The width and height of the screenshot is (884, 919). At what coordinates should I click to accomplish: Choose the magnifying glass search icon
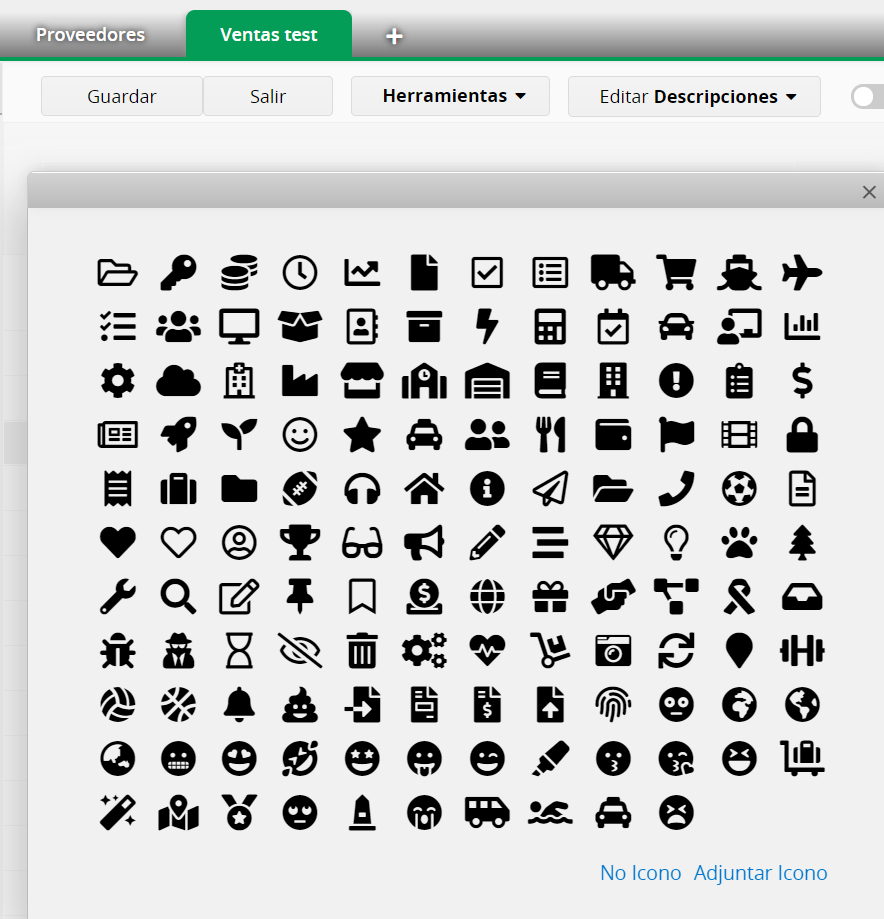pyautogui.click(x=179, y=596)
